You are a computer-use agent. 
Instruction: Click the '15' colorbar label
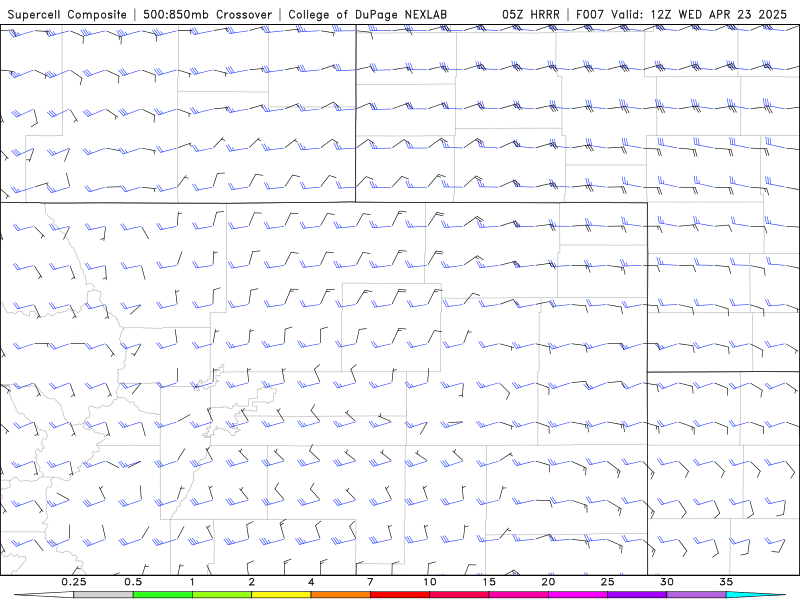coord(489,582)
